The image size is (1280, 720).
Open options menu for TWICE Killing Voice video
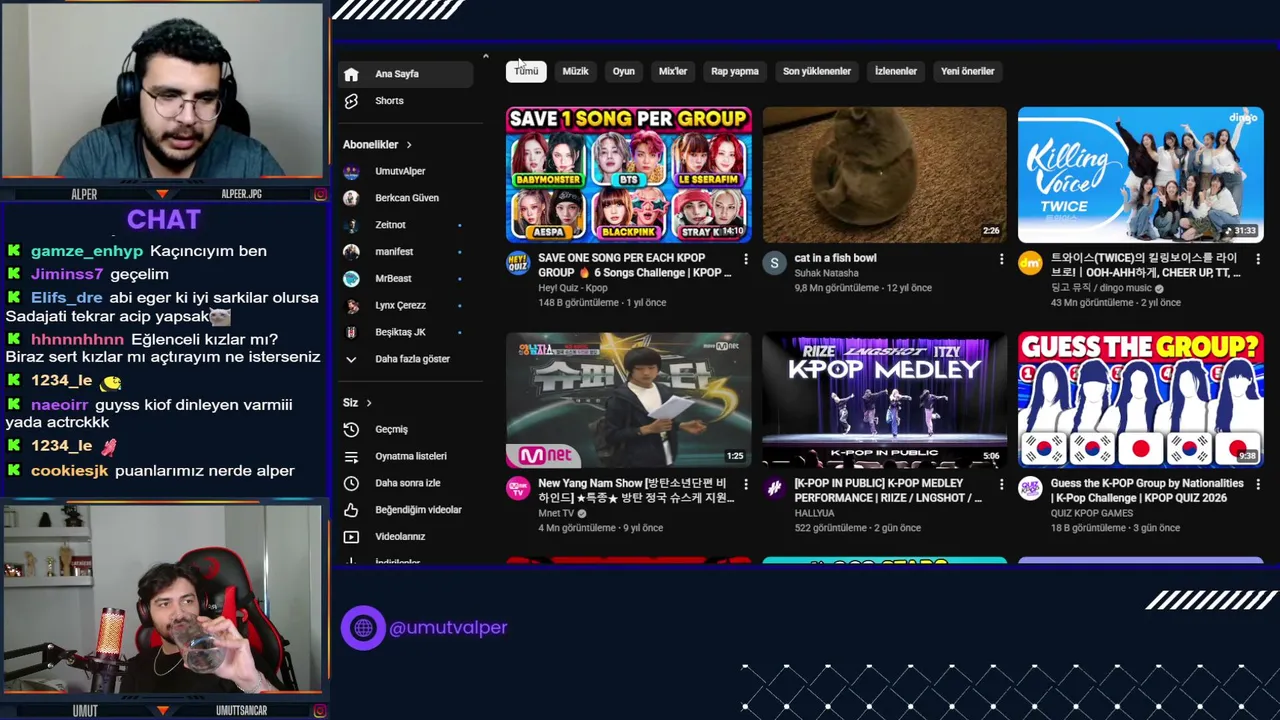(1257, 259)
